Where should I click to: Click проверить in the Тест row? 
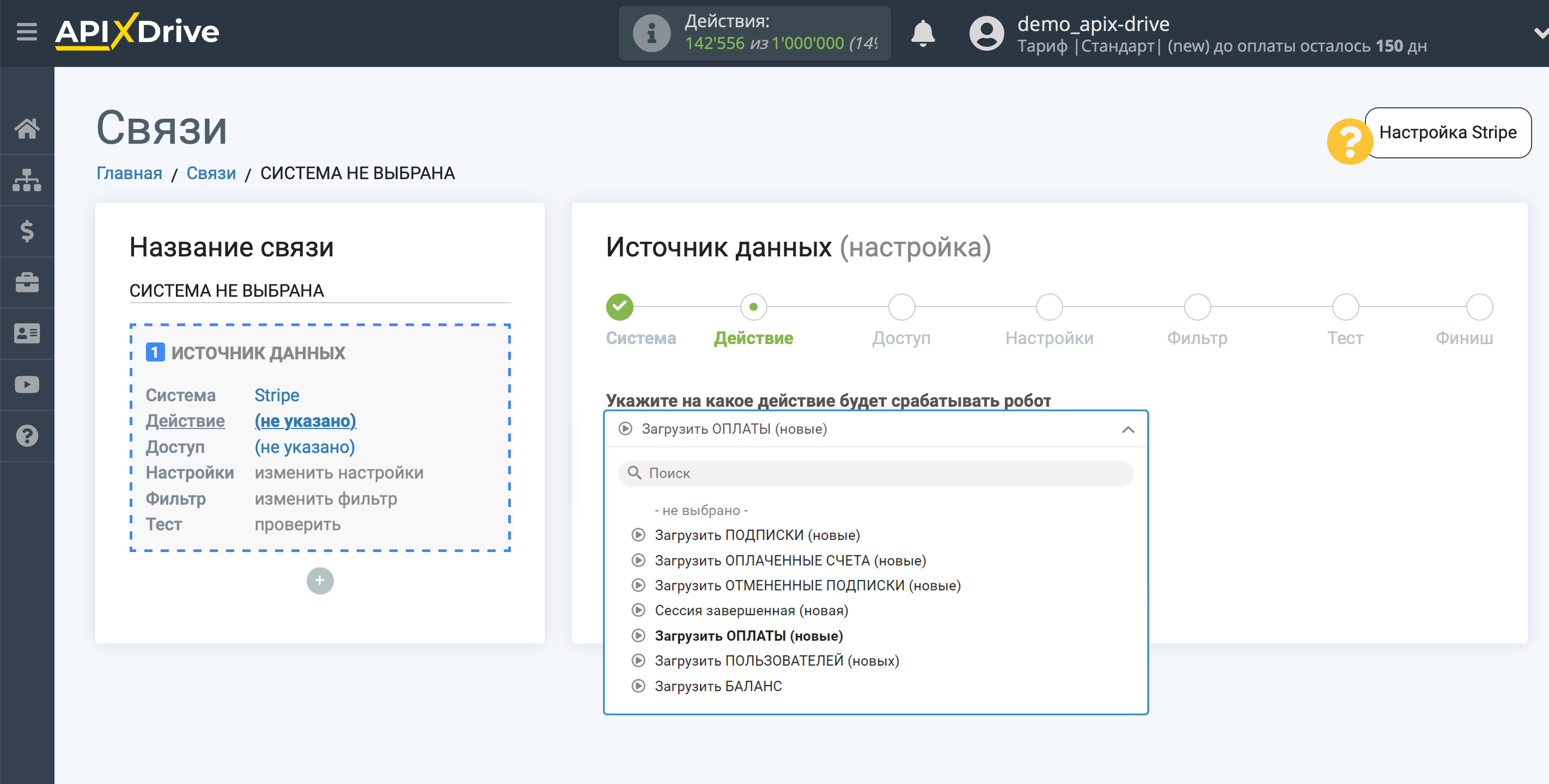(297, 524)
